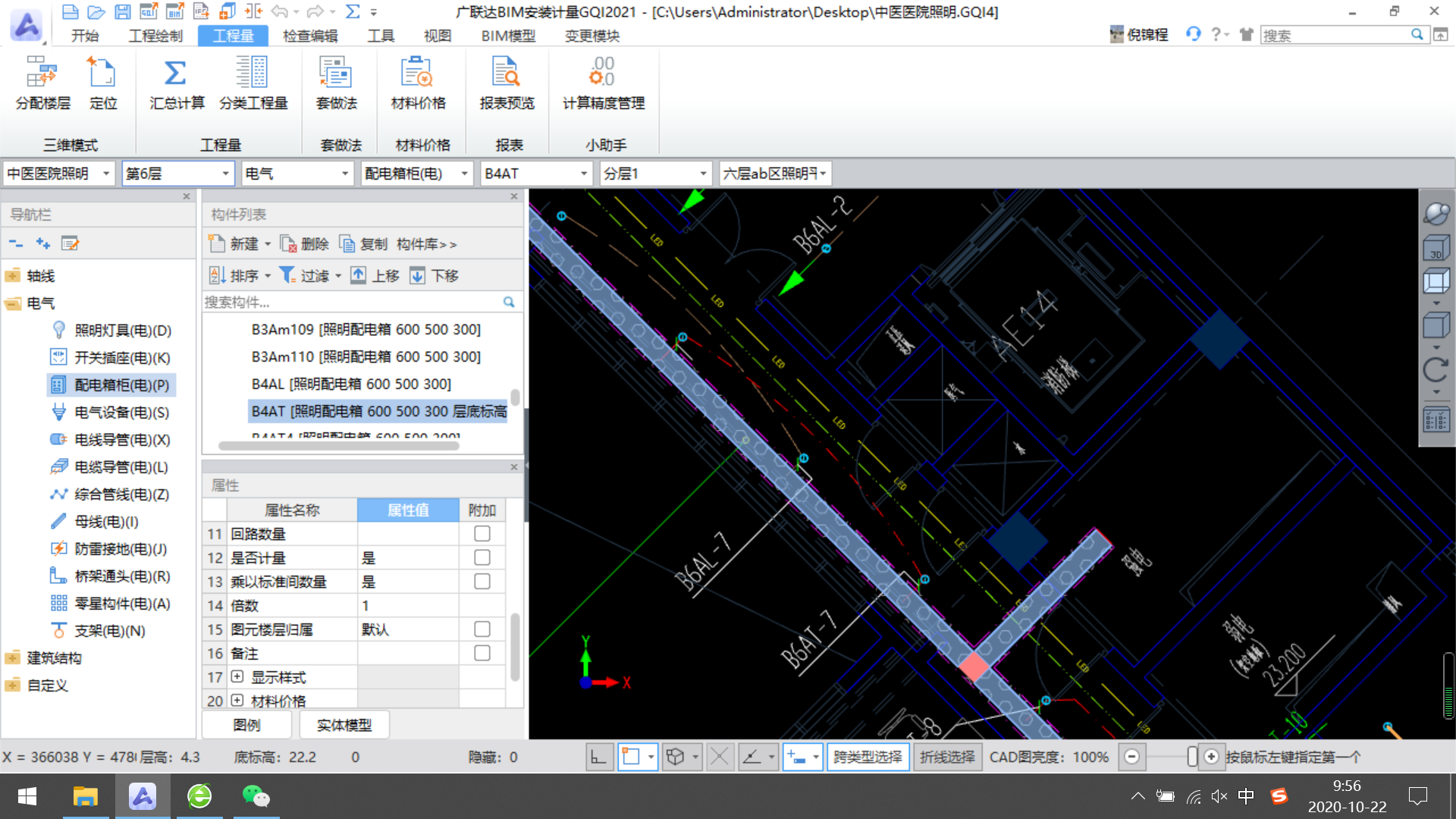Click 复制 copy component icon
1456x819 pixels.
click(362, 244)
